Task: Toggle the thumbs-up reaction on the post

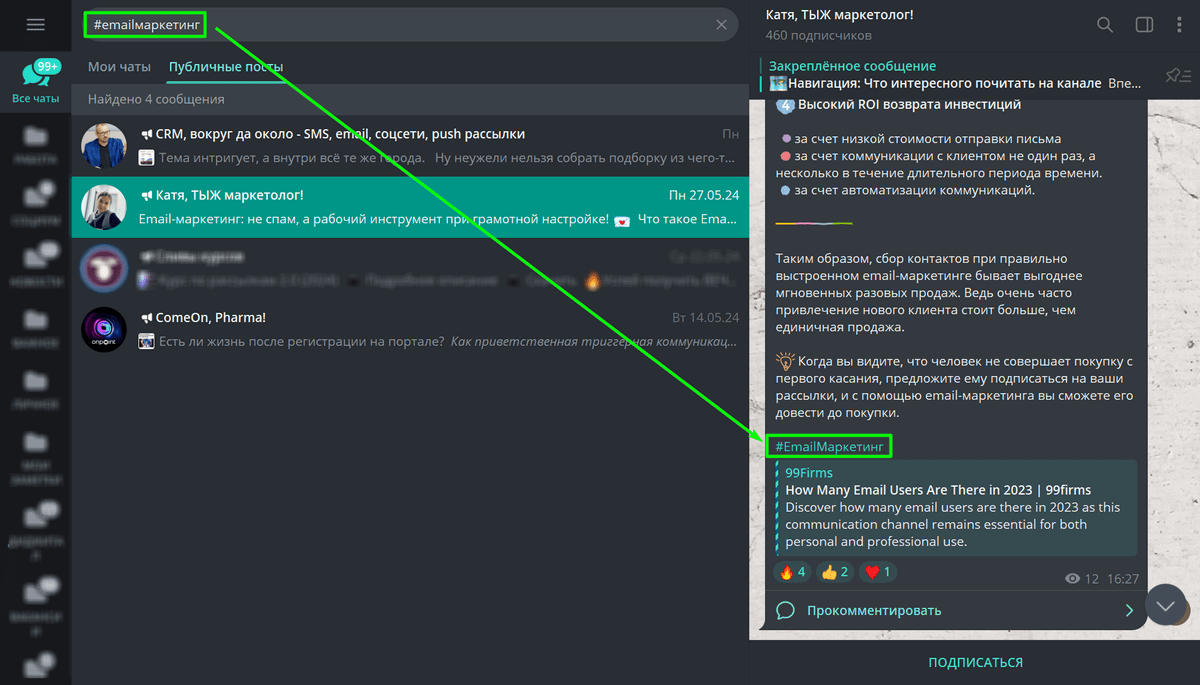Action: 835,572
